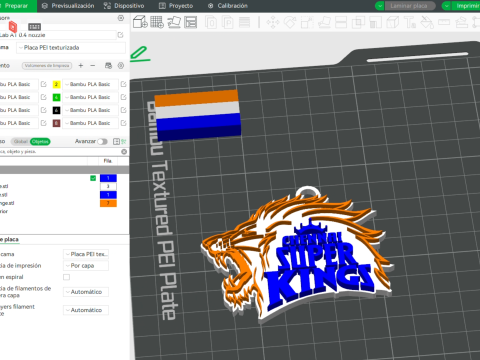Viewport: 480px width, 360px height.
Task: Open the Placa PEI texturizada bed dropdown
Action: 71,48
